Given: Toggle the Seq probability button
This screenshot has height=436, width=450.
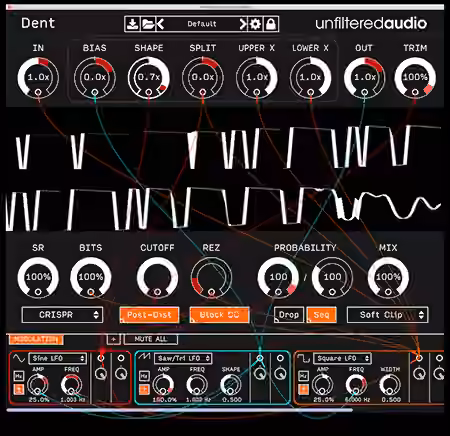Looking at the screenshot, I should pyautogui.click(x=321, y=315).
